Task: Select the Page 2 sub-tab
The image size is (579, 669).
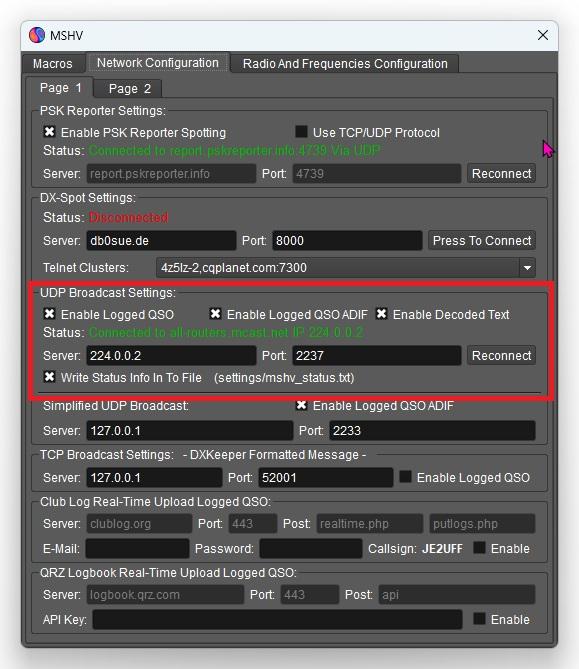Action: point(129,88)
